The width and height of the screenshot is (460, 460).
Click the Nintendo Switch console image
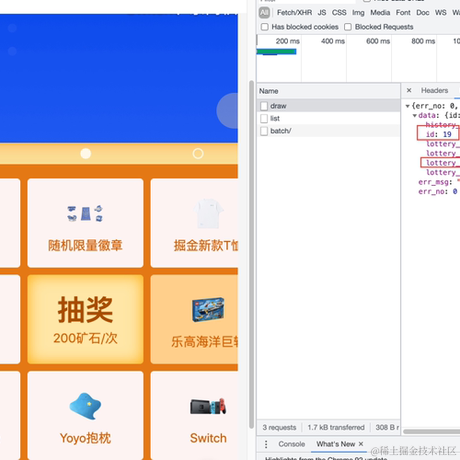tap(208, 406)
